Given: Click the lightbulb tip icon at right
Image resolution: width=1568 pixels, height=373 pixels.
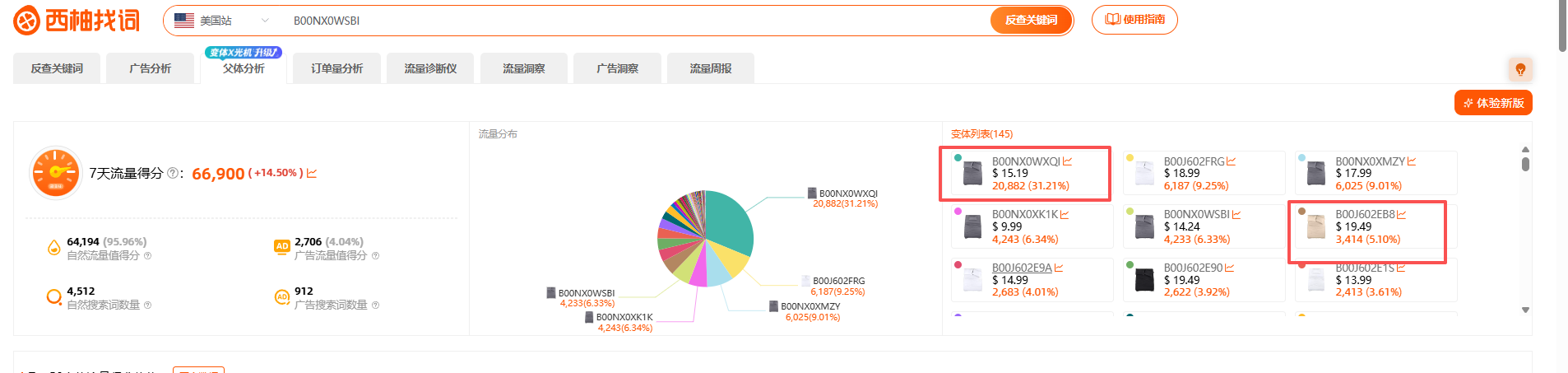Looking at the screenshot, I should tap(1520, 69).
